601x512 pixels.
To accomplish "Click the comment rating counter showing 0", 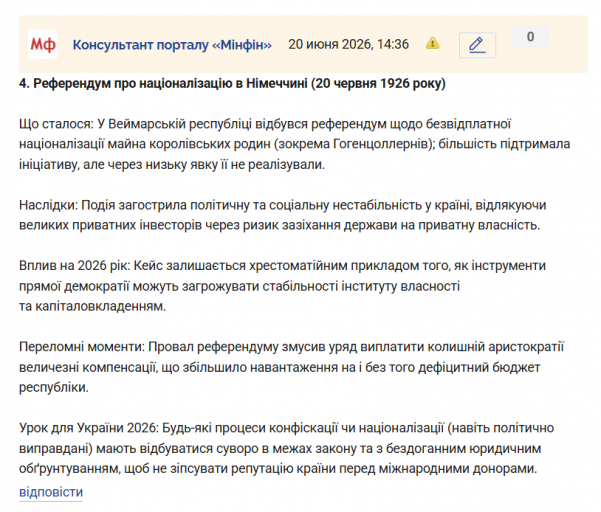I will pos(530,37).
